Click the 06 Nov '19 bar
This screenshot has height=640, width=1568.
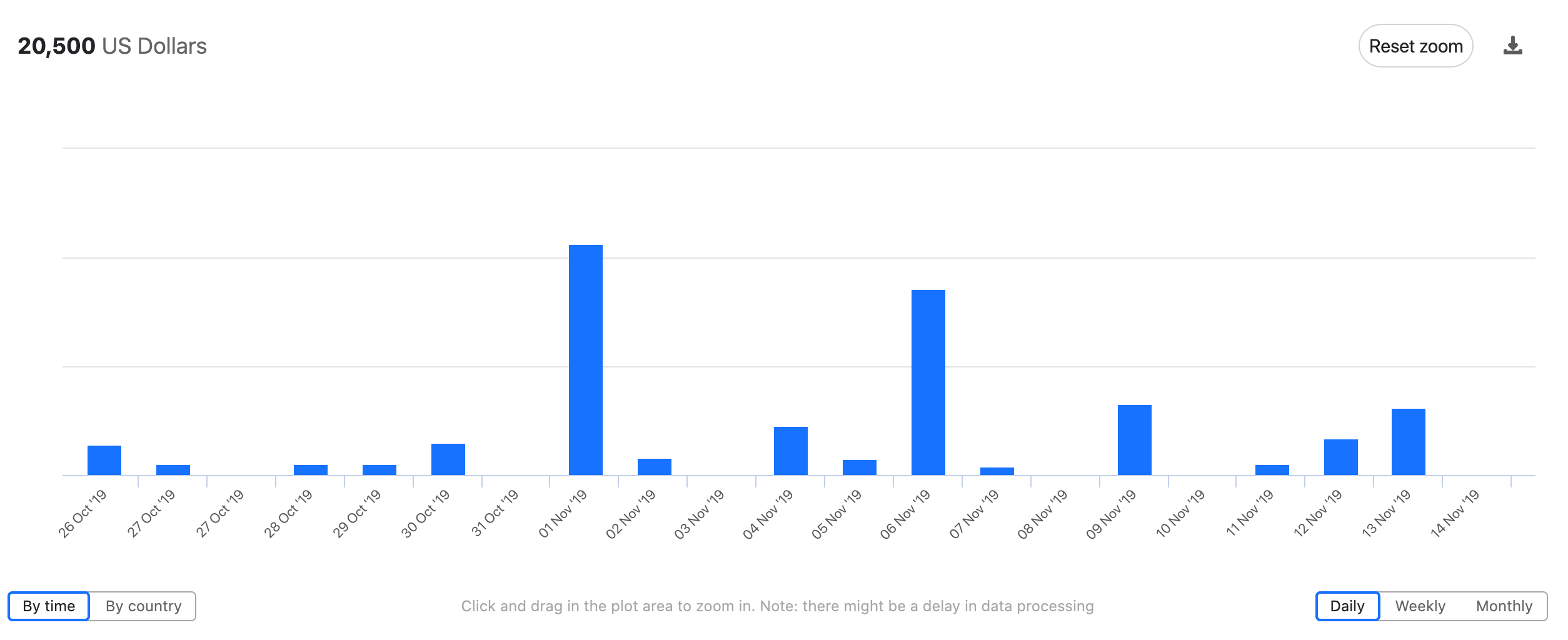point(928,382)
